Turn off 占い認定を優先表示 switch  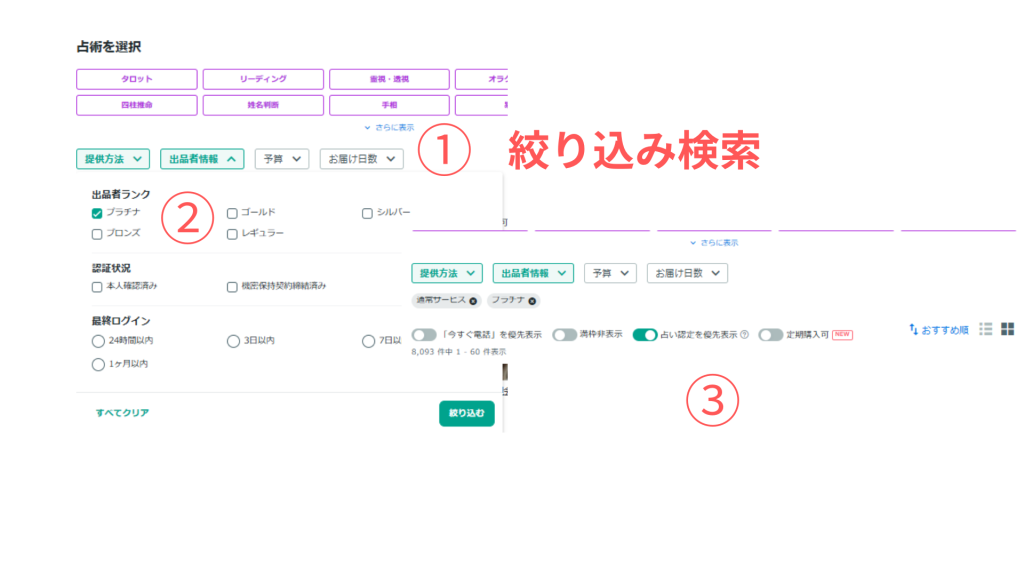[645, 335]
